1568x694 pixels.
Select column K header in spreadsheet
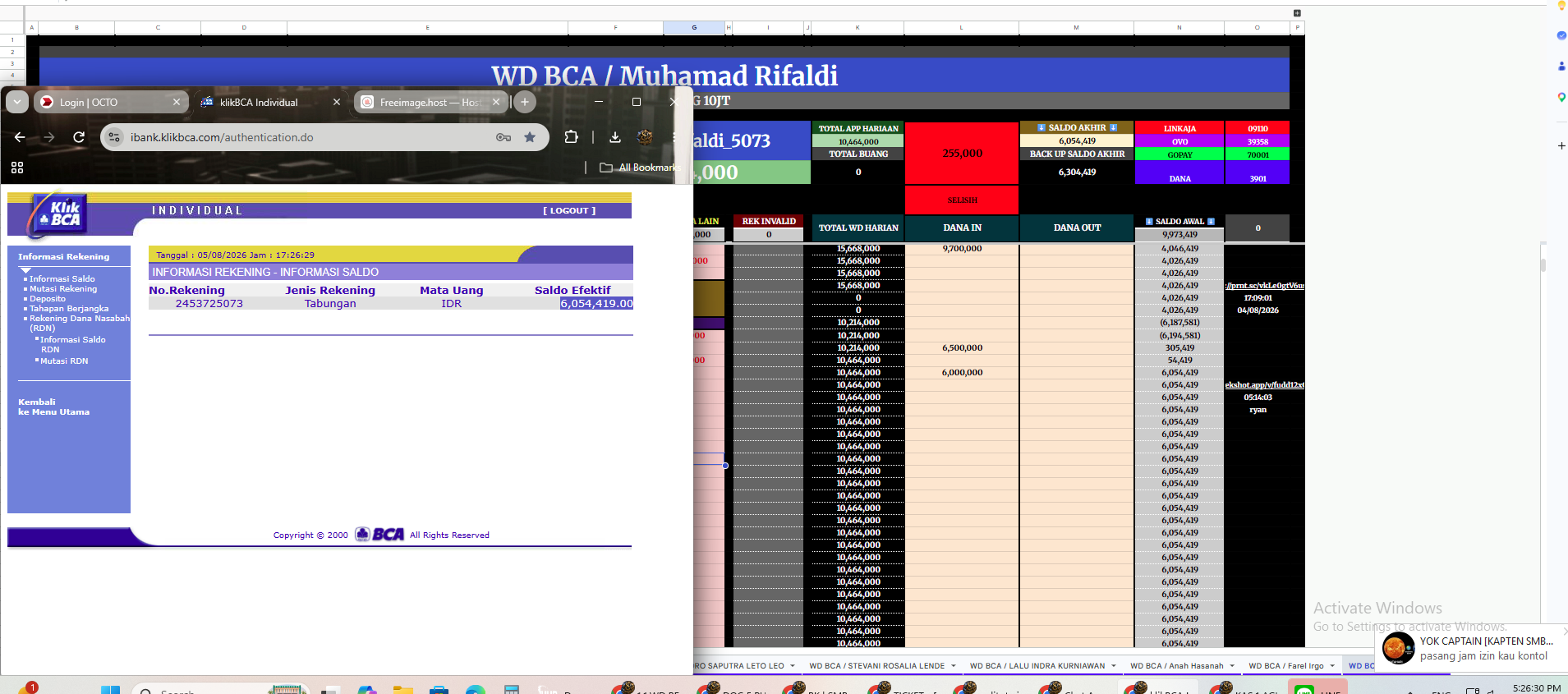(858, 28)
